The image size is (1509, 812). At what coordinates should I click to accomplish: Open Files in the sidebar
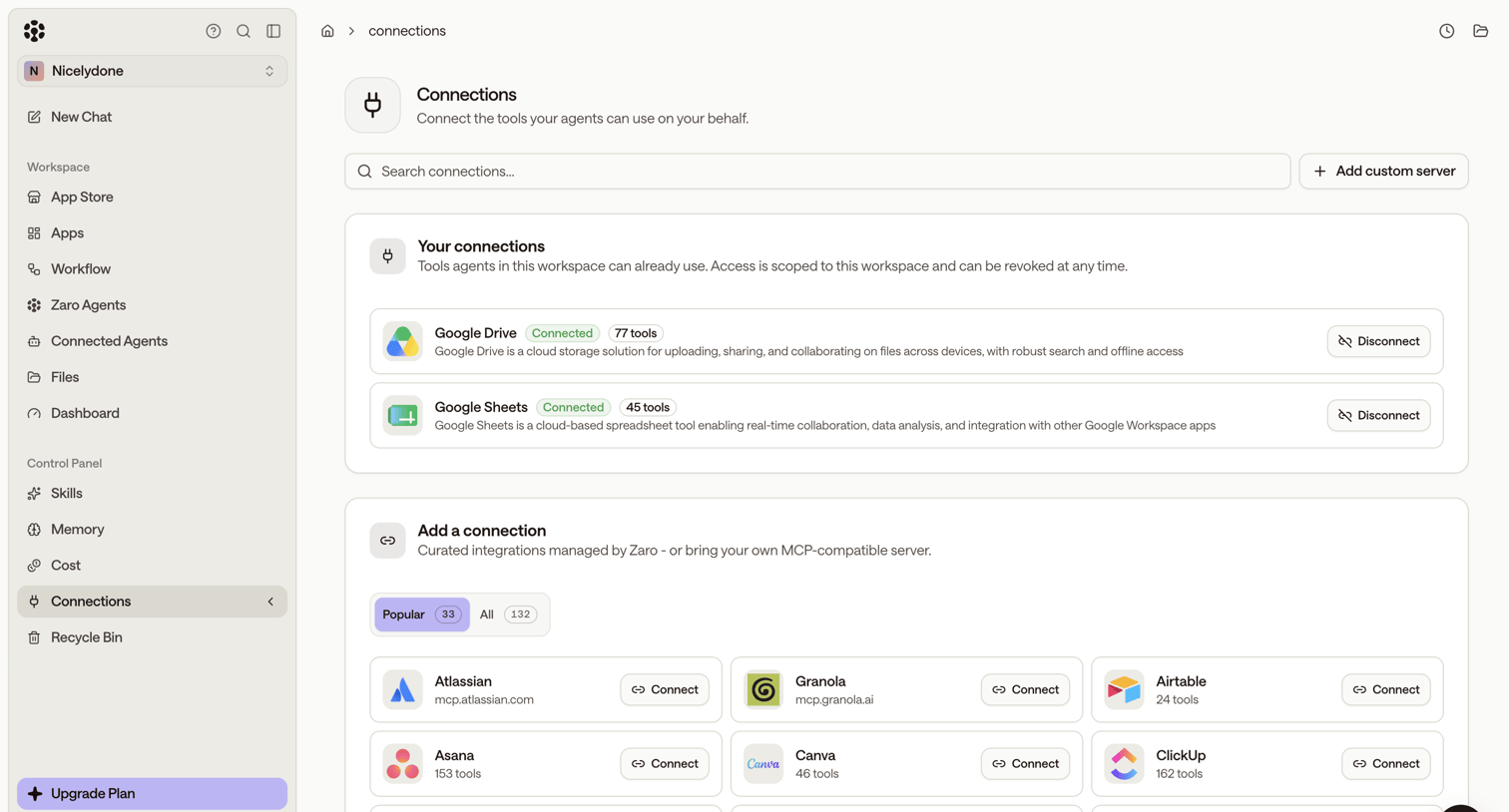click(x=152, y=377)
